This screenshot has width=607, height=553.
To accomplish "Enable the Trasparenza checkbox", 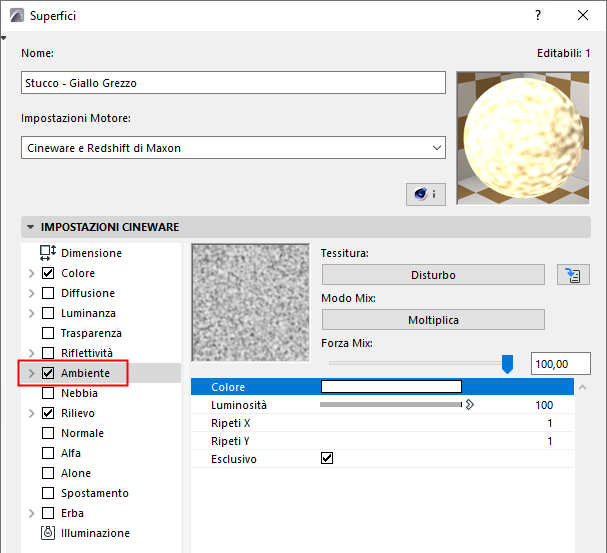I will coord(48,333).
